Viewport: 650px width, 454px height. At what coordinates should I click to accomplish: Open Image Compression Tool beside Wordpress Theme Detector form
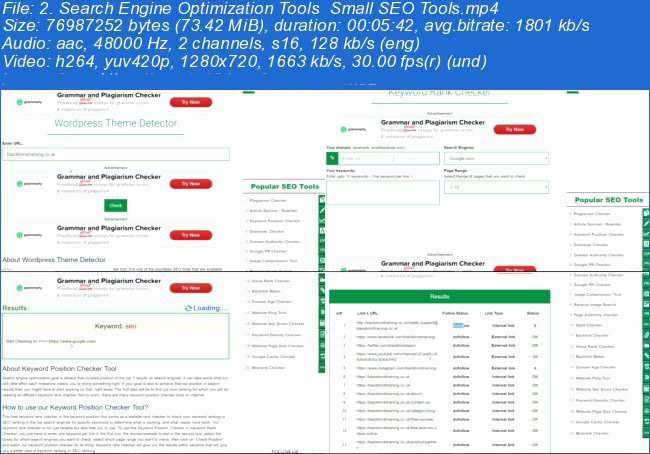pyautogui.click(x=273, y=261)
